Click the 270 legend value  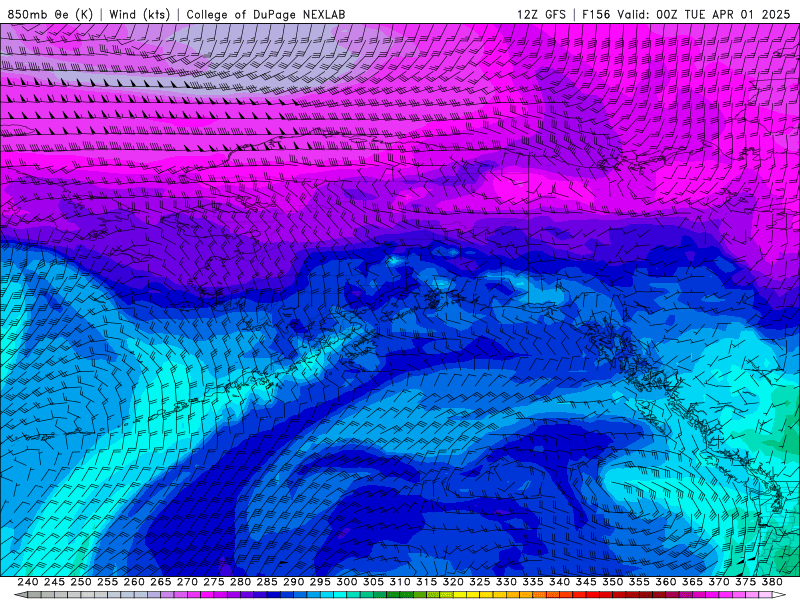coord(187,582)
